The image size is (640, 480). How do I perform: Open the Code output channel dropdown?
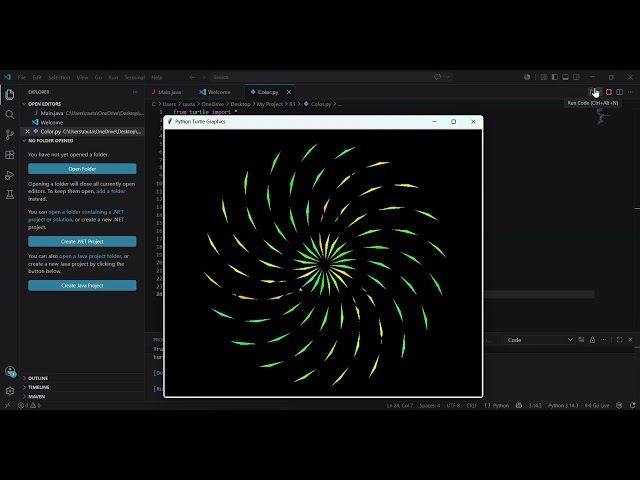[540, 340]
